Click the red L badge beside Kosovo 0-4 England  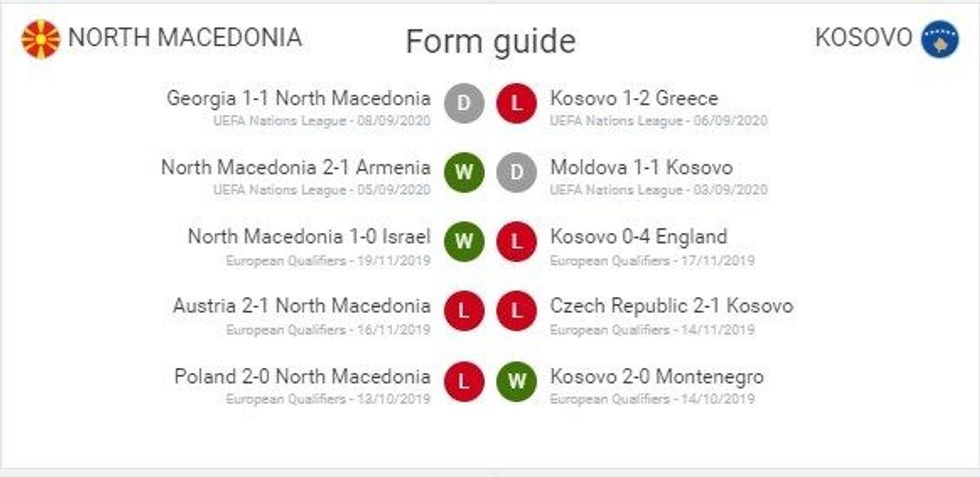click(x=517, y=241)
